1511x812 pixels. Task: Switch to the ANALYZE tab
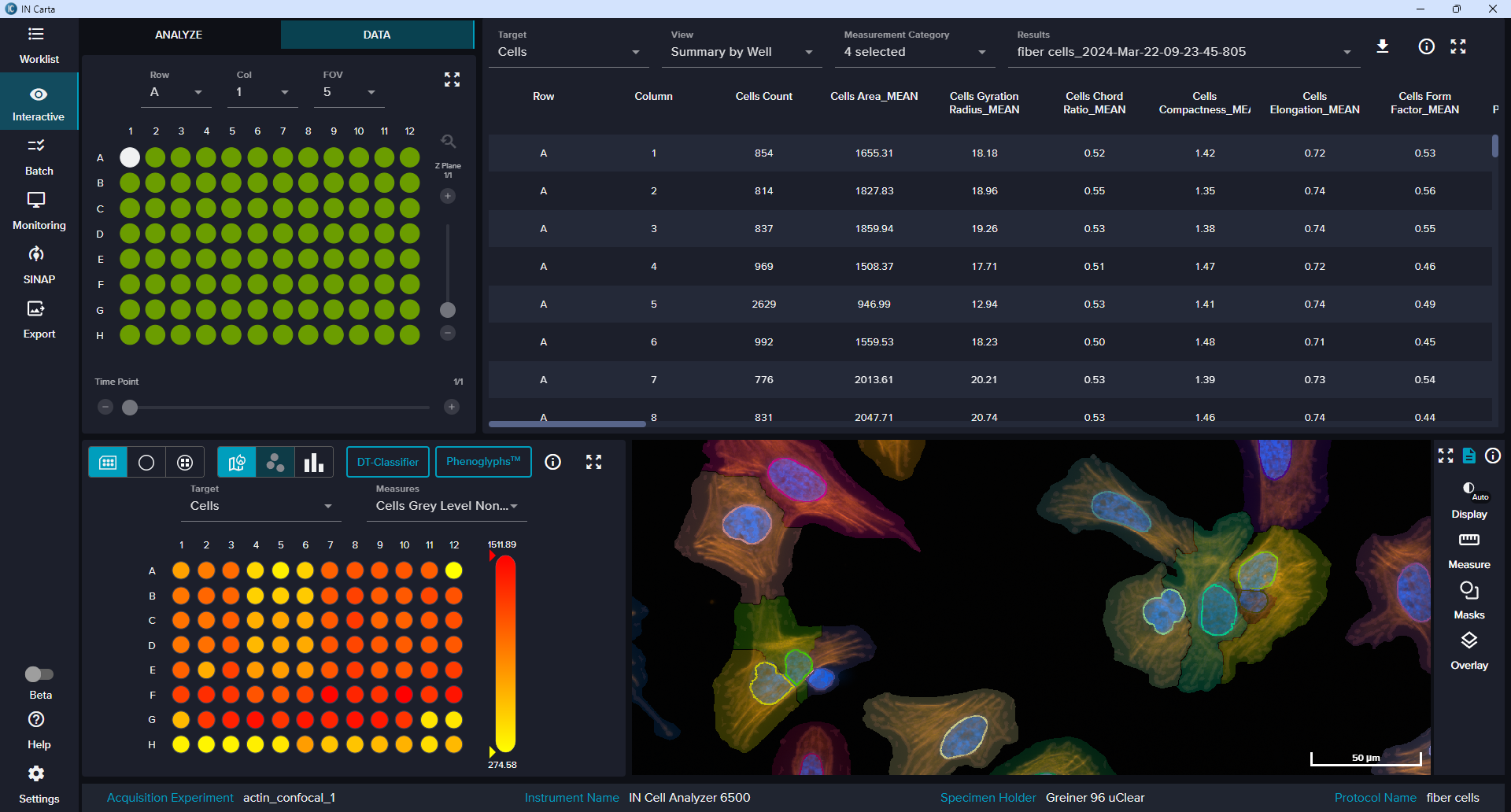point(179,35)
